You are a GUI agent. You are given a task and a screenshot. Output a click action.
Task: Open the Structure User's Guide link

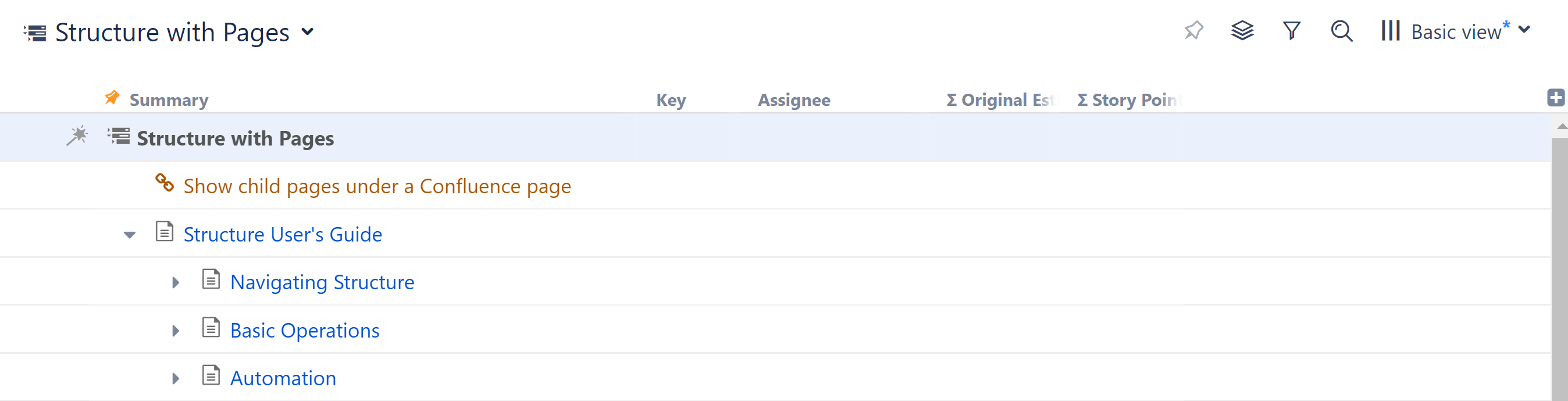283,235
